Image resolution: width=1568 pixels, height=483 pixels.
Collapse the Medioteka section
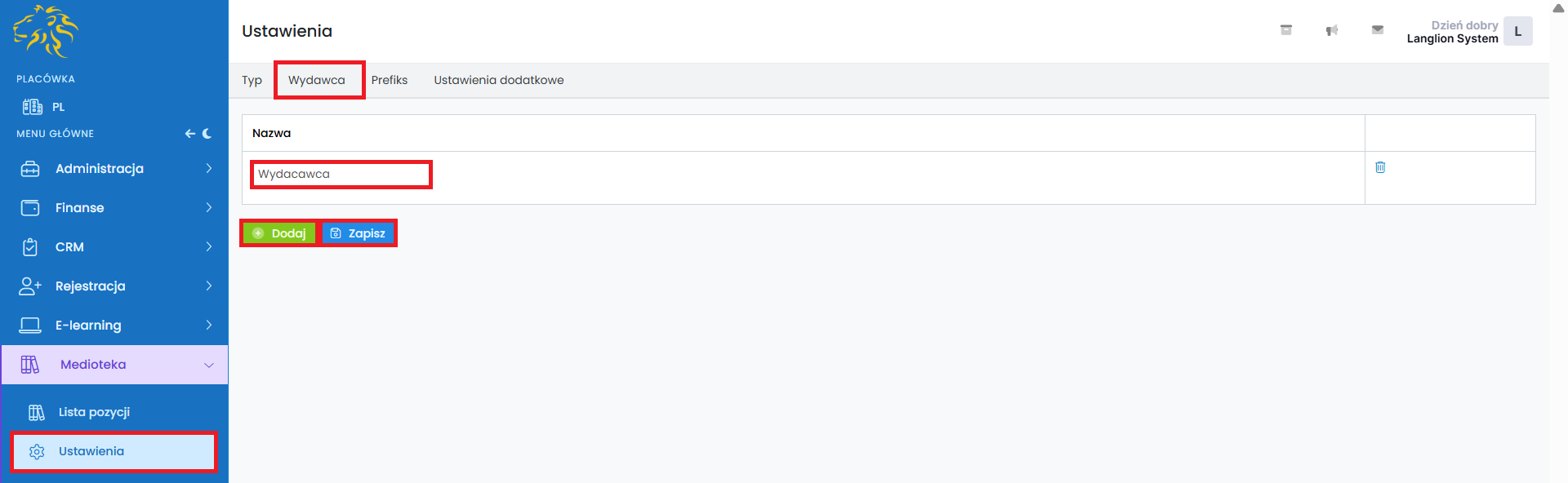pos(114,365)
